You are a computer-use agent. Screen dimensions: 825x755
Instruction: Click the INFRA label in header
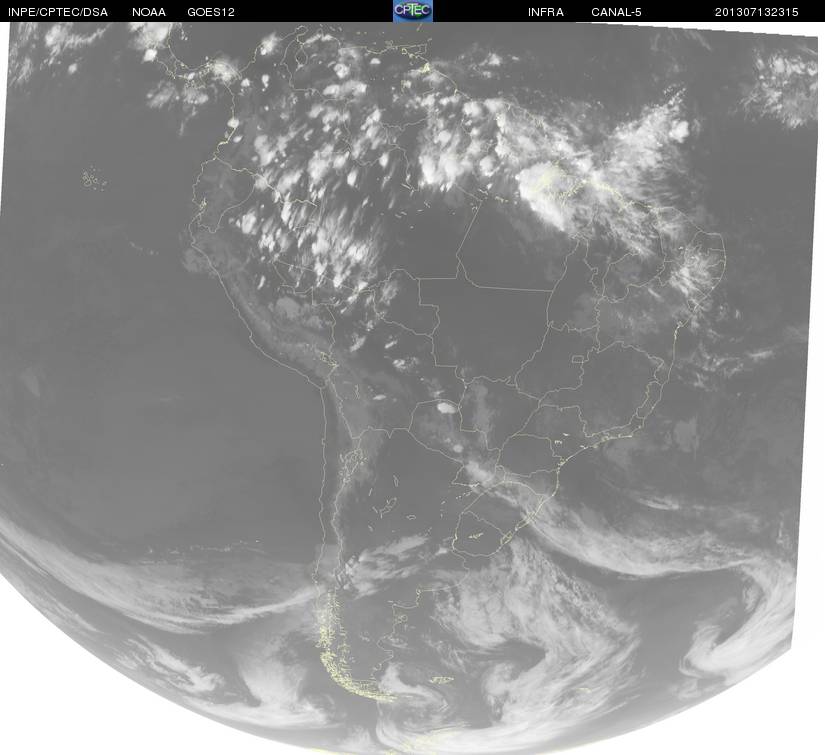[x=546, y=12]
